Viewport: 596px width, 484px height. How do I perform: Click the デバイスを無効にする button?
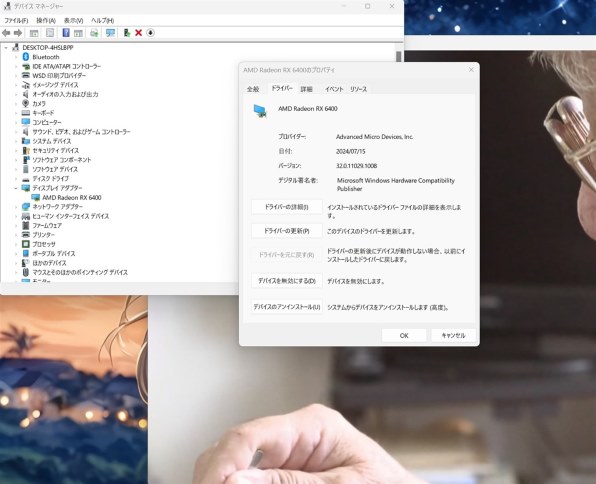287,281
